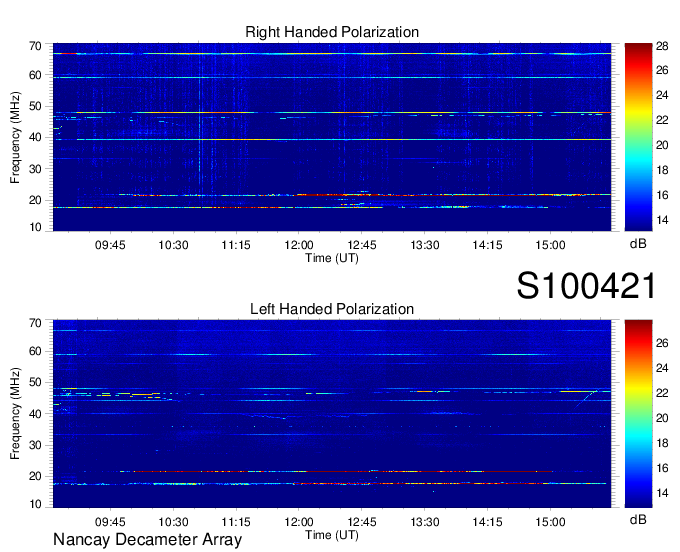Click the dB unit label under the left-handed color scale
The image size is (680, 552).
coord(638,519)
